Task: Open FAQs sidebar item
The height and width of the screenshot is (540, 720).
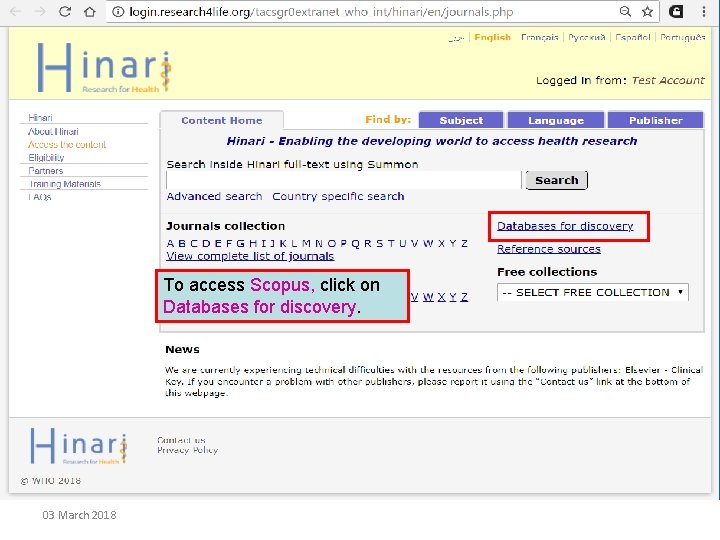Action: [x=40, y=197]
